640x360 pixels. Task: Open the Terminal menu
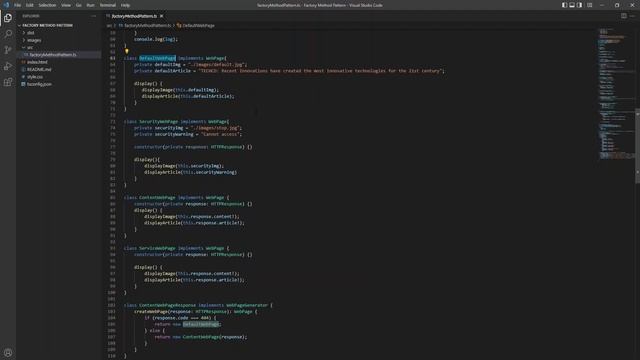[108, 5]
